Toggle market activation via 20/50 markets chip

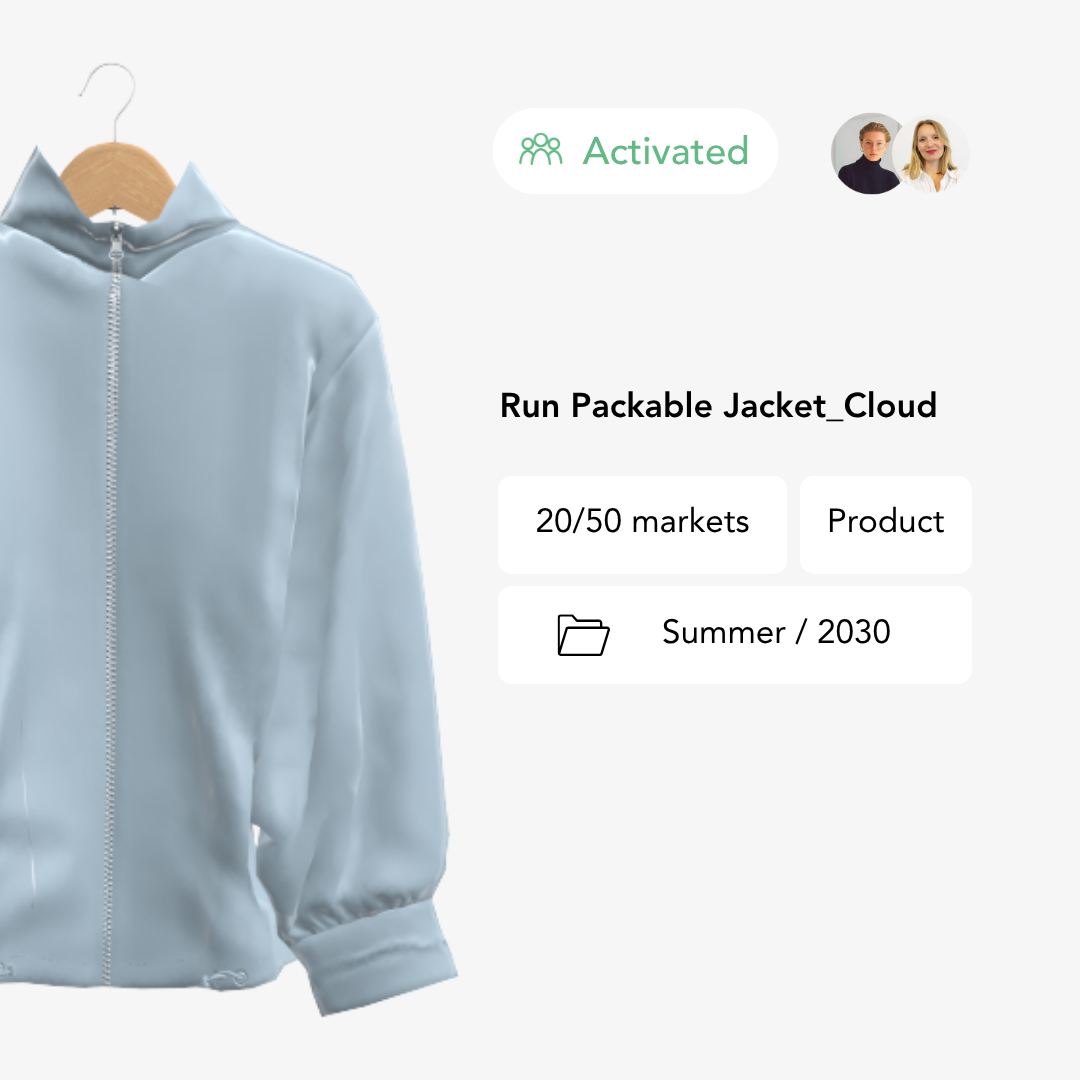click(642, 523)
